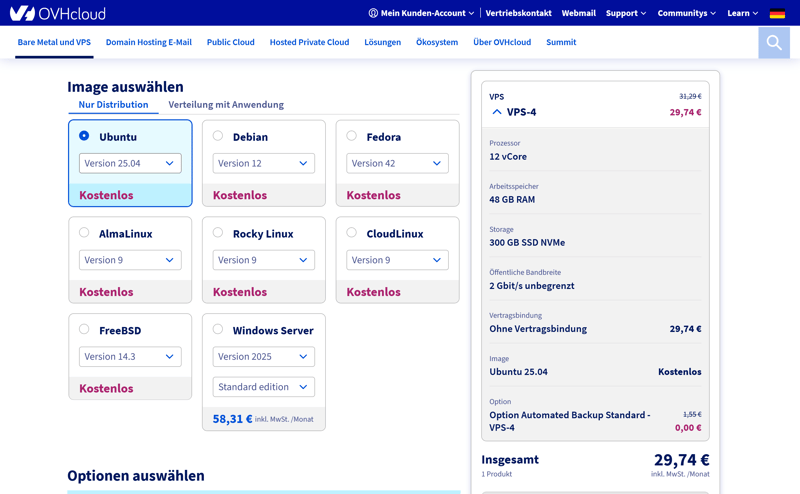Screen dimensions: 800x494
Task: Open the Windows Server Standard edition dropdown
Action: (263, 387)
